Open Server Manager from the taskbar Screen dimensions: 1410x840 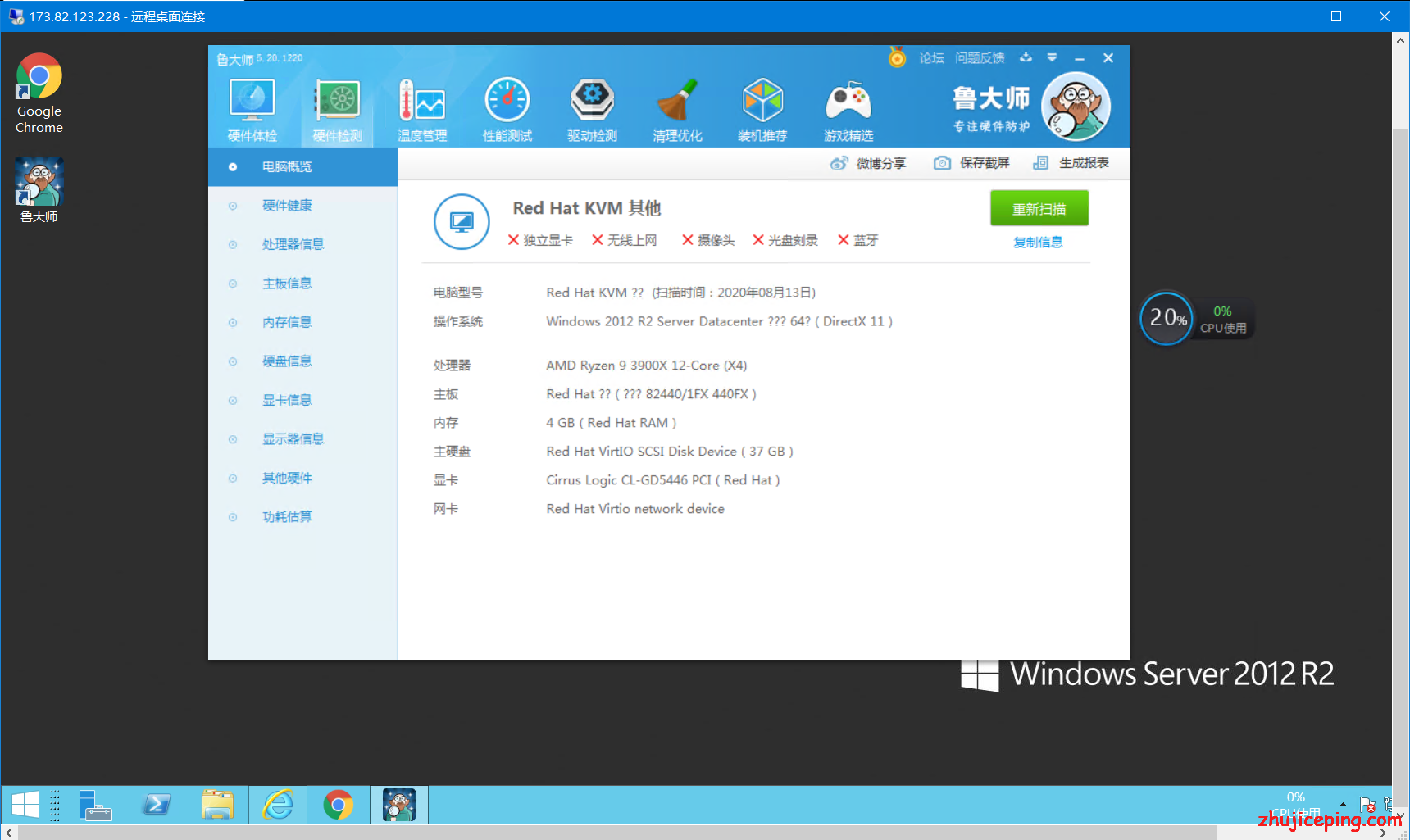tap(95, 805)
